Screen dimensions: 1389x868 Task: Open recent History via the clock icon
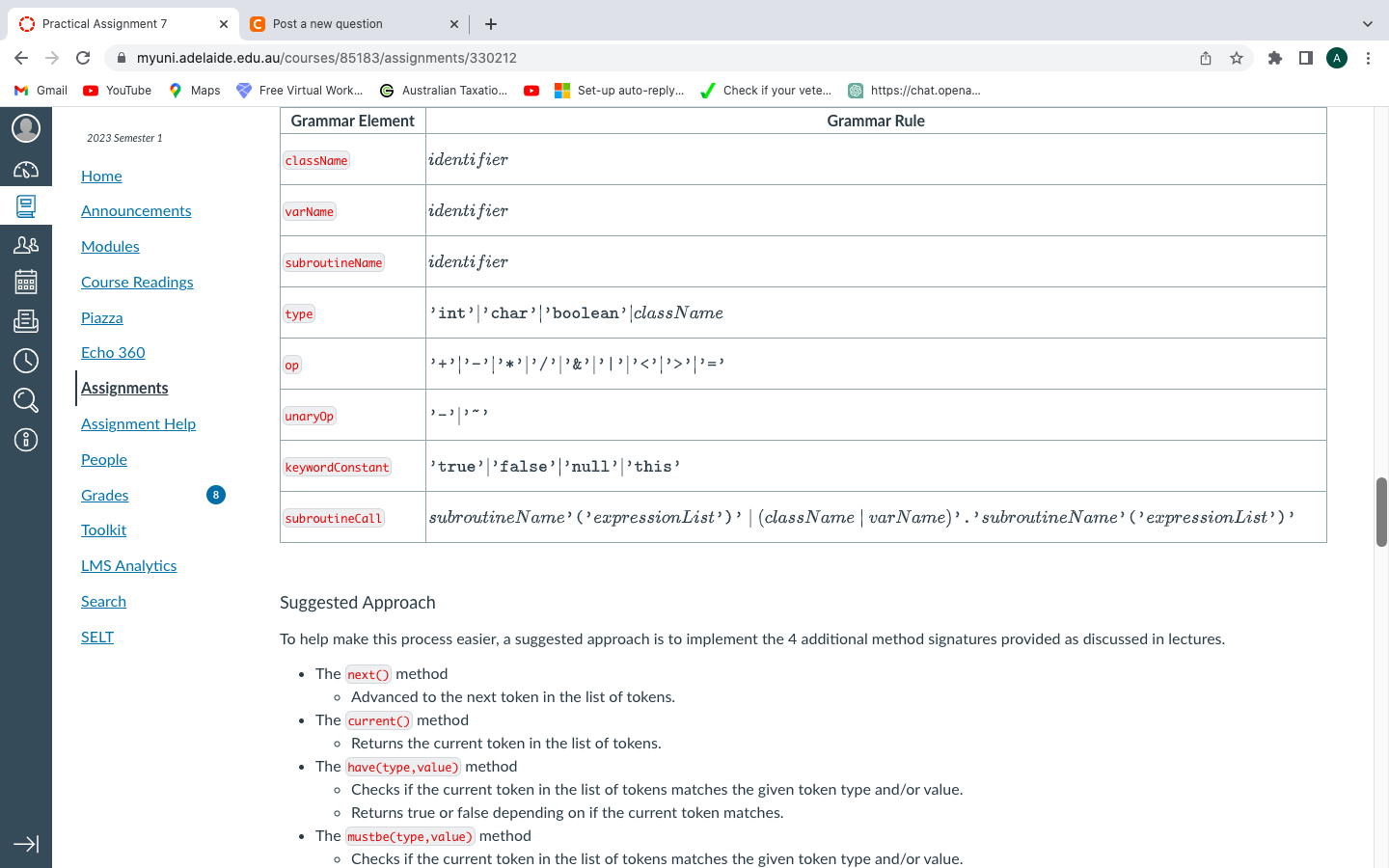click(26, 360)
